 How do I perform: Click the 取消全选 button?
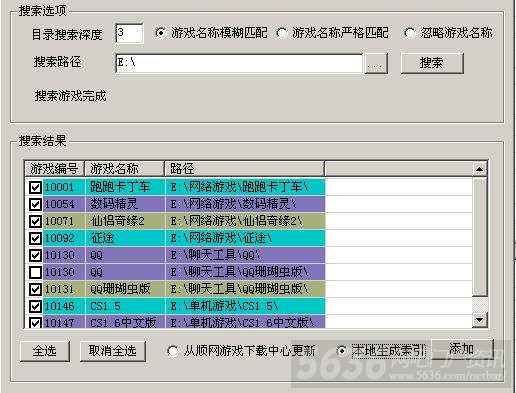point(113,351)
